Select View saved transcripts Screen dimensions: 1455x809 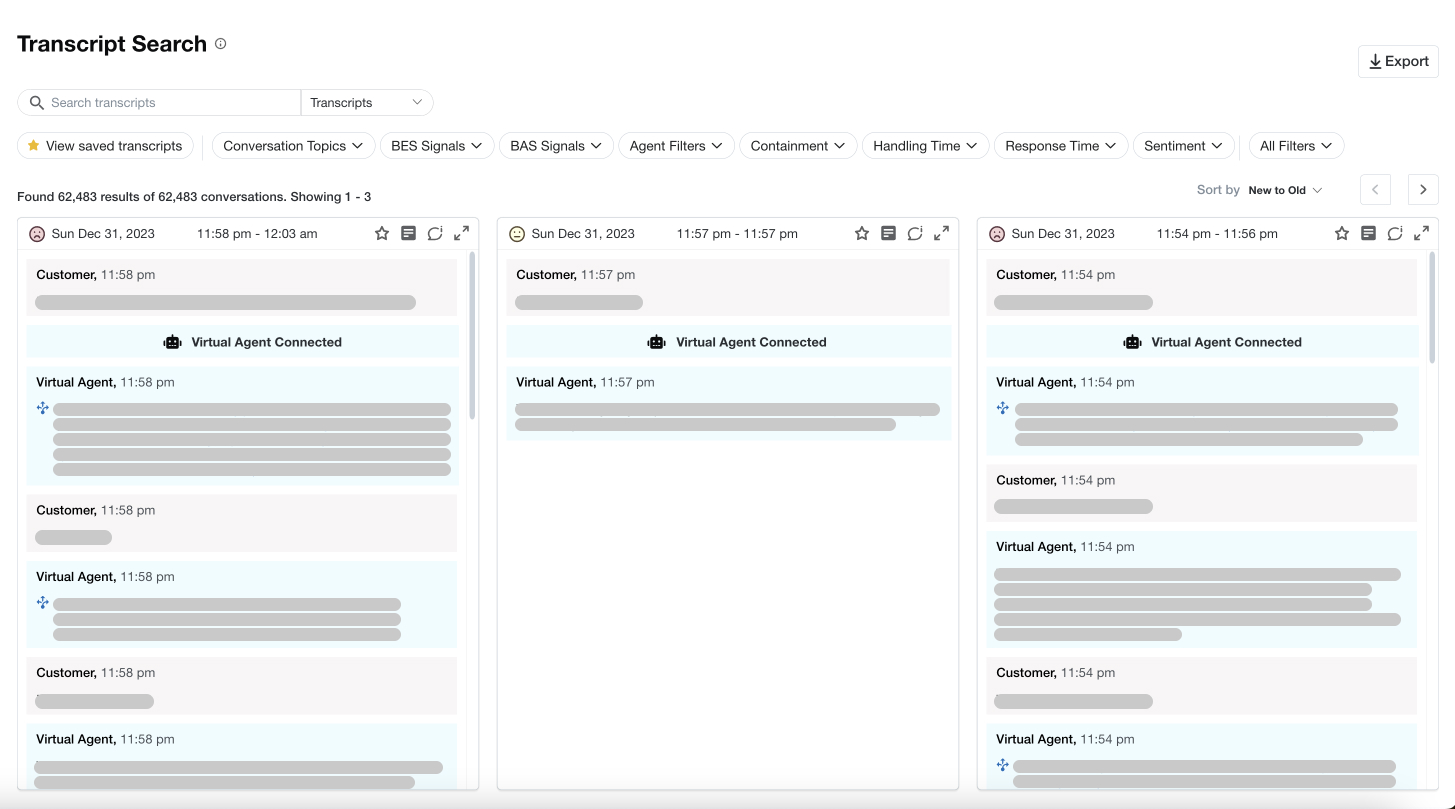coord(105,145)
